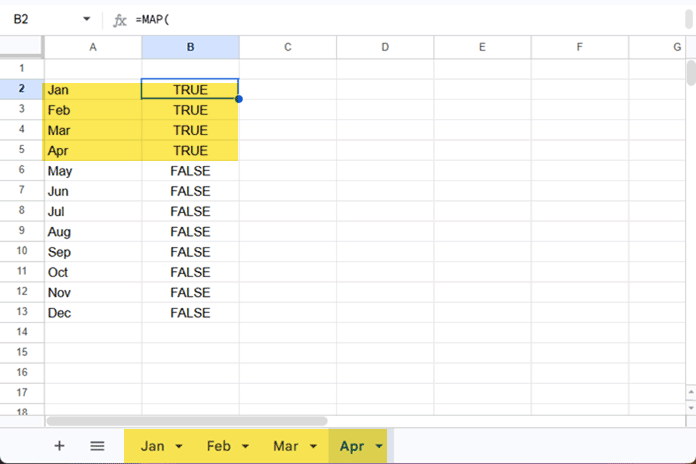696x464 pixels.
Task: Select FALSE cell next to Nov
Action: pyautogui.click(x=190, y=293)
